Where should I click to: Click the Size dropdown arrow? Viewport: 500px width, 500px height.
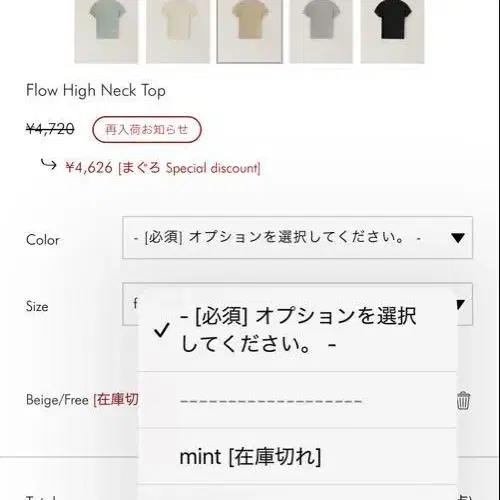(x=461, y=304)
